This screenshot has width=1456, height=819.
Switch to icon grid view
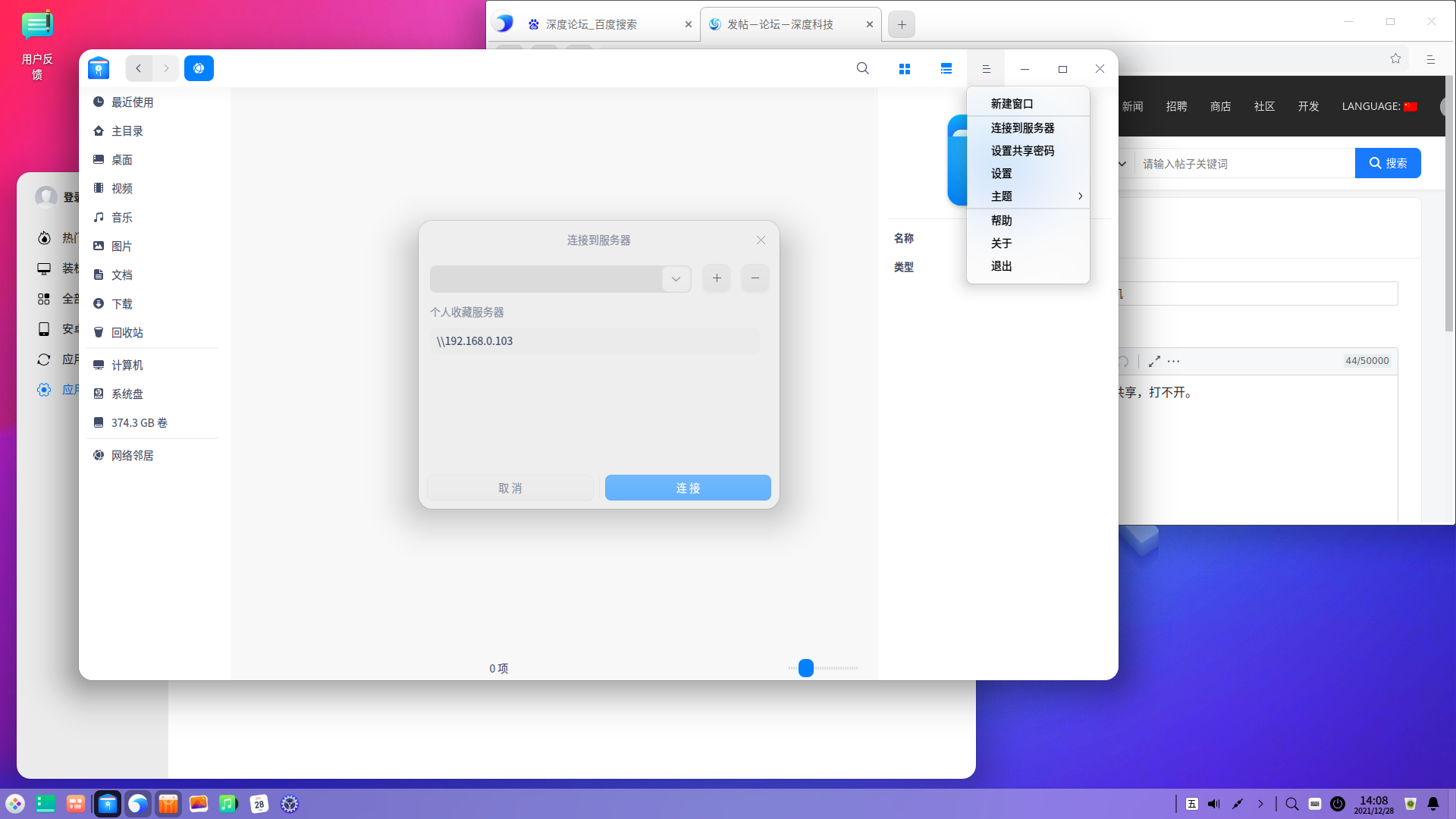pyautogui.click(x=904, y=68)
